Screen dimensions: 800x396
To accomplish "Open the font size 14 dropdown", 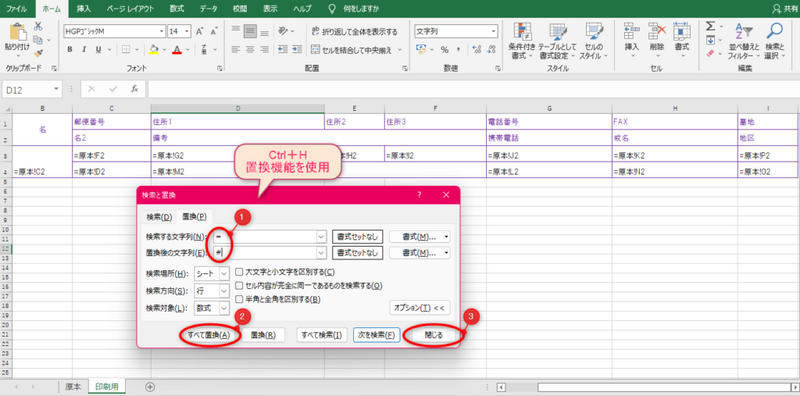I will (x=187, y=31).
